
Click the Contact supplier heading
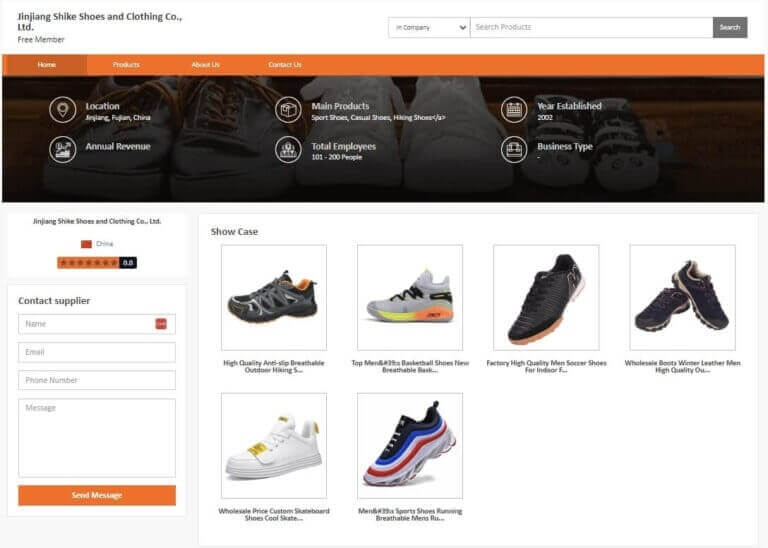point(54,301)
